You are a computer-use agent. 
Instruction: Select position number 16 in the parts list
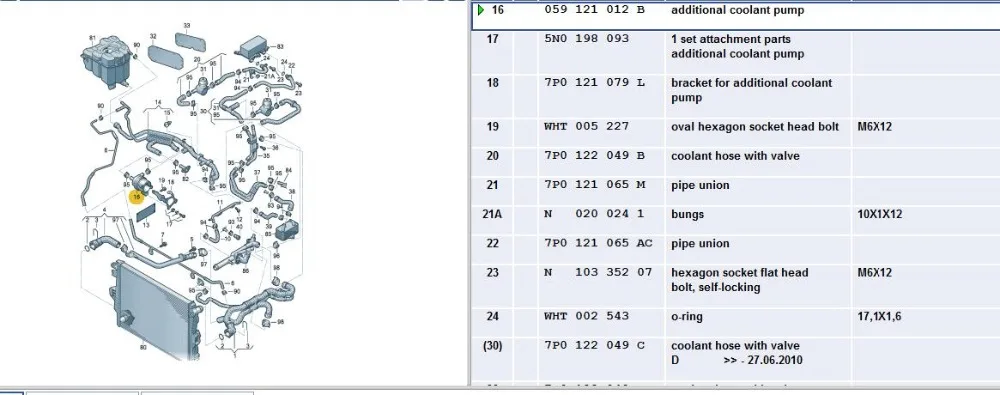coord(497,10)
